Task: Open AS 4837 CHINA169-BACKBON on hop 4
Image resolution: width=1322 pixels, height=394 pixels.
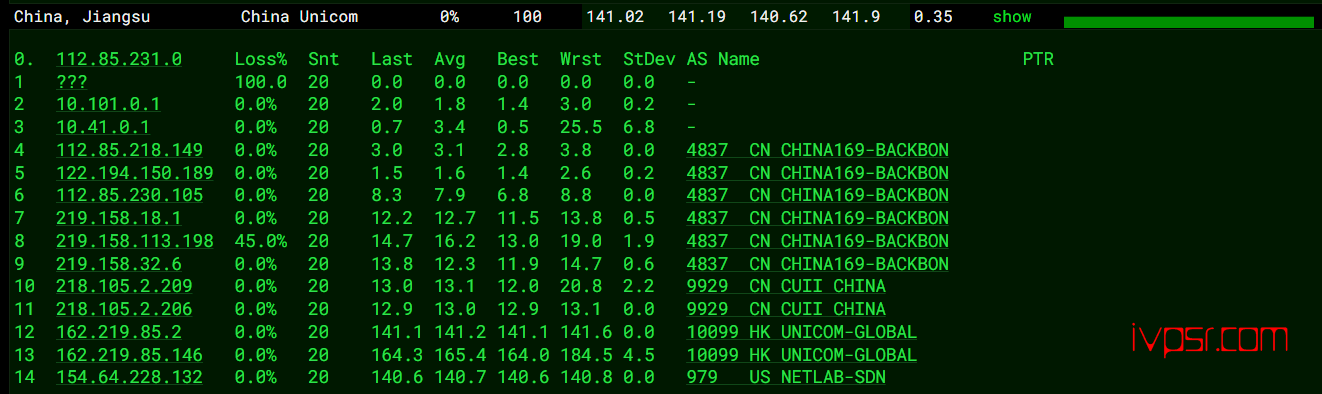Action: pyautogui.click(x=817, y=151)
